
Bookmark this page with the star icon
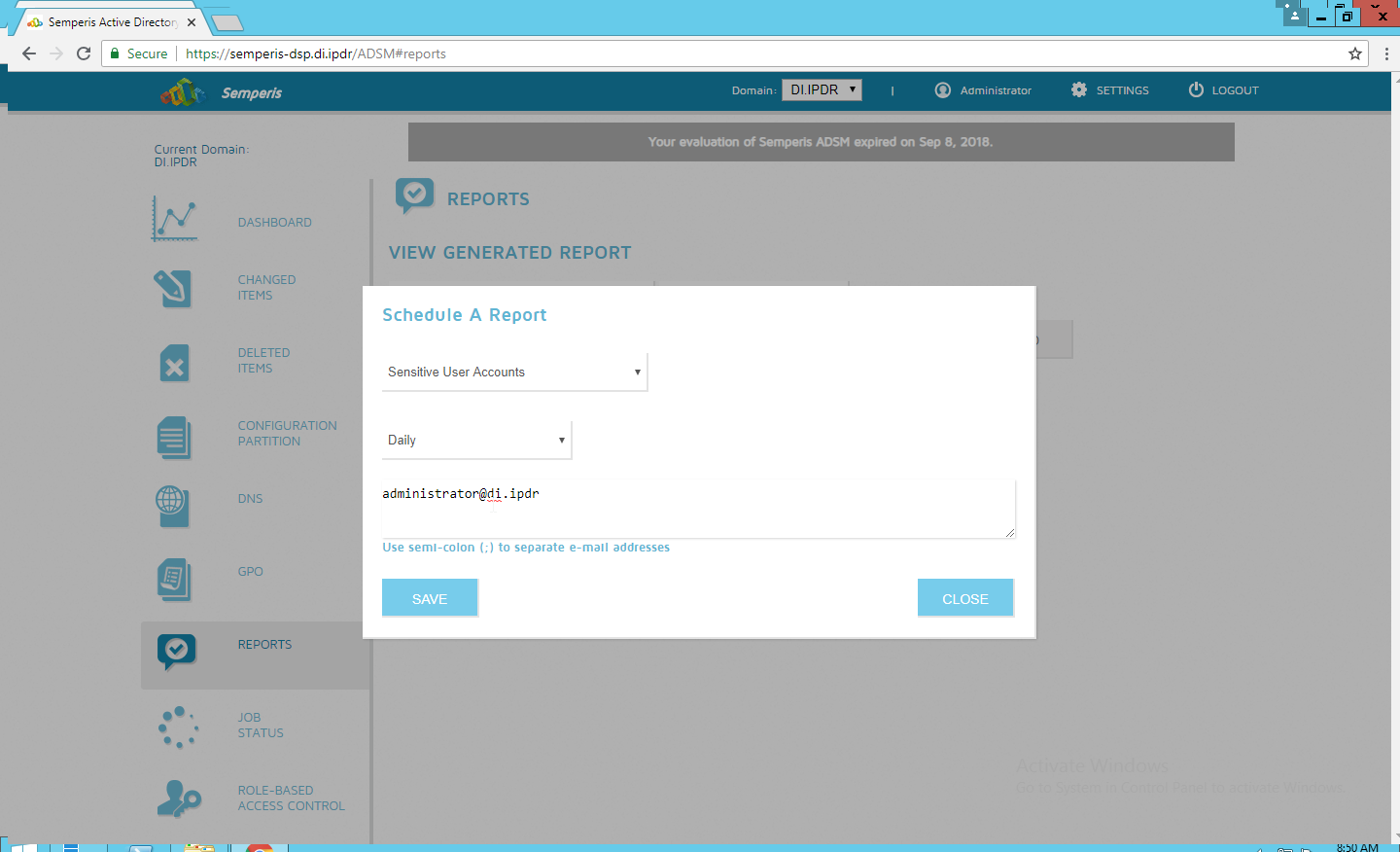[1354, 53]
